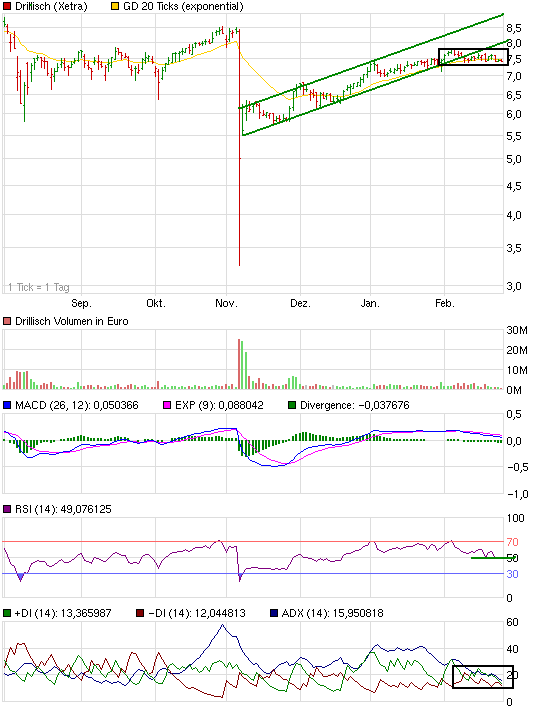The height and width of the screenshot is (710, 545).
Task: Click the 'Jan.' month axis label
Action: click(370, 303)
